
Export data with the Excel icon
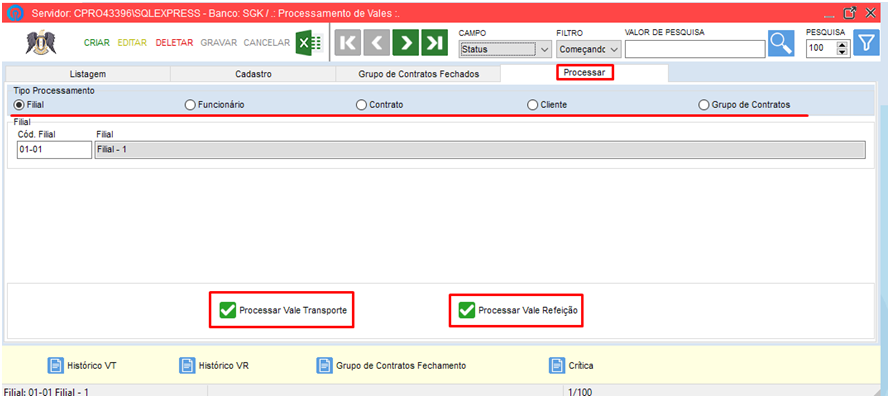309,43
